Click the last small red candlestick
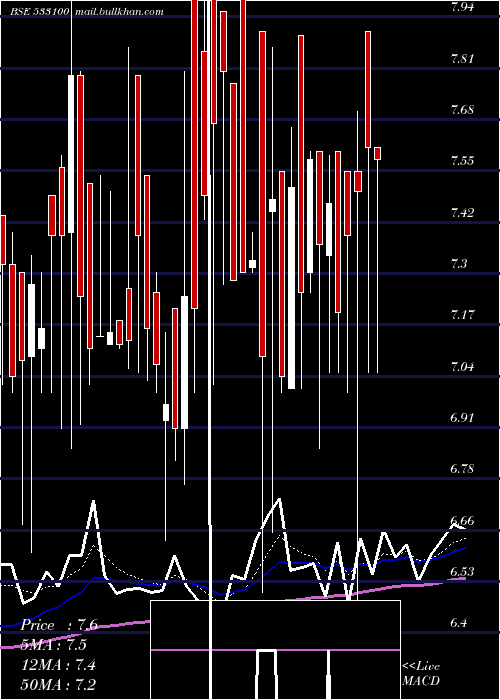 [378, 153]
